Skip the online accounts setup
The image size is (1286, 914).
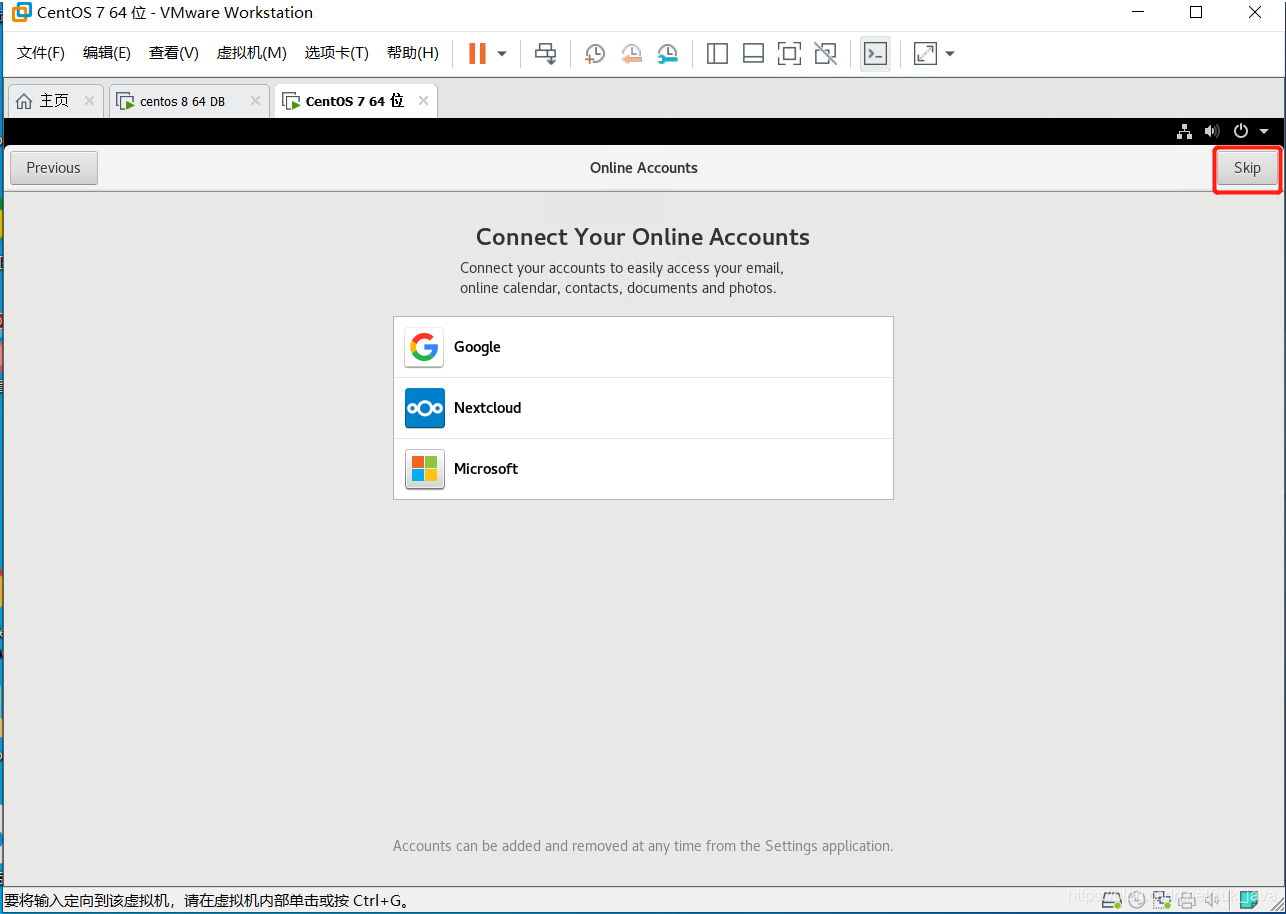pos(1247,168)
